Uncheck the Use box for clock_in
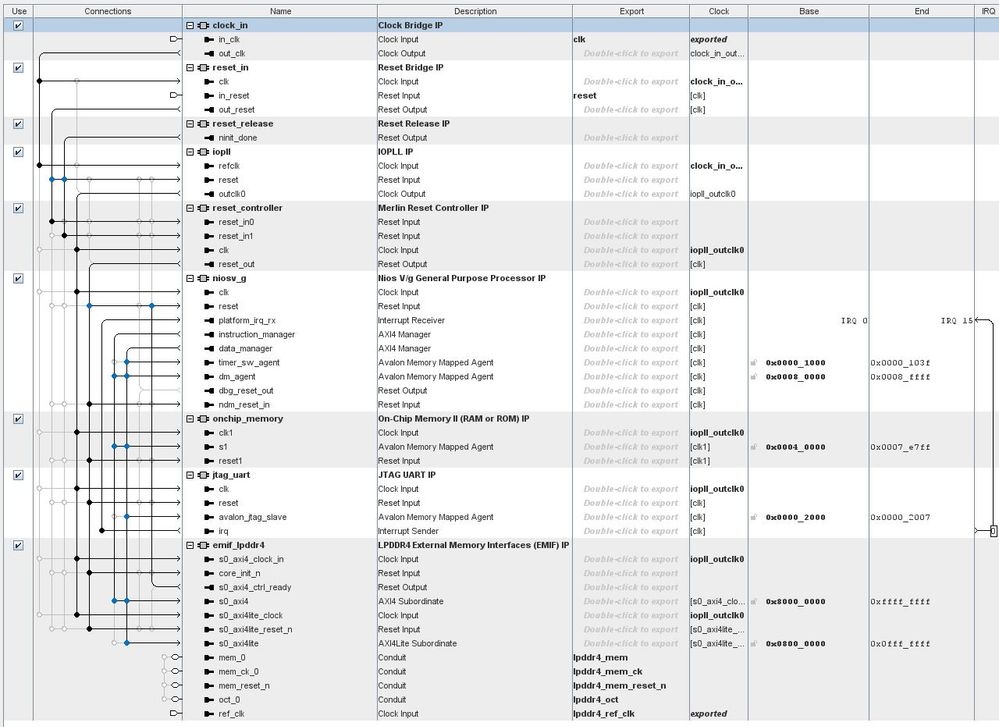The image size is (999, 727). point(18,25)
